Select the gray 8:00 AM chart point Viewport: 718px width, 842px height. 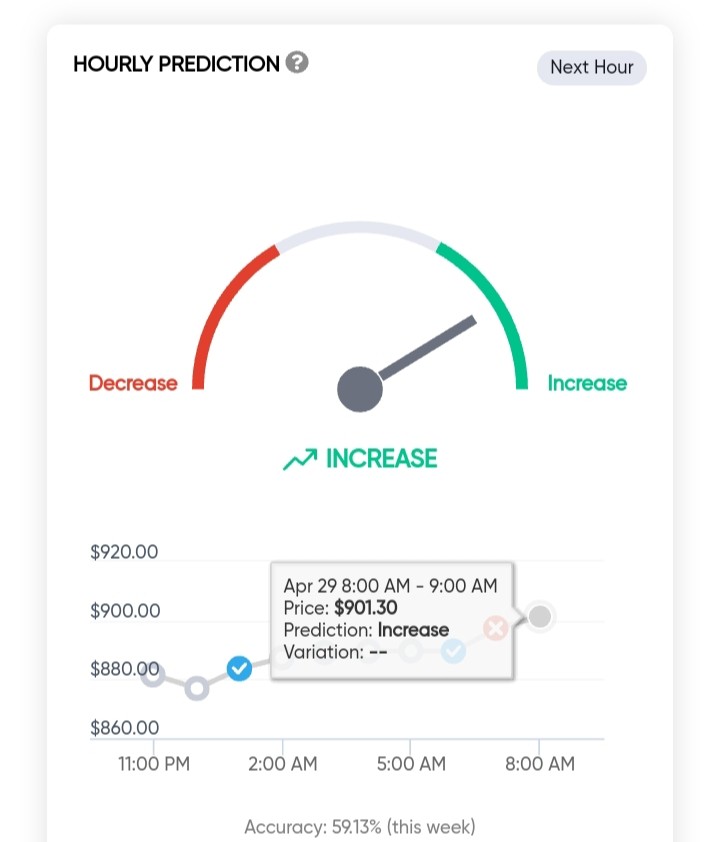click(x=540, y=616)
